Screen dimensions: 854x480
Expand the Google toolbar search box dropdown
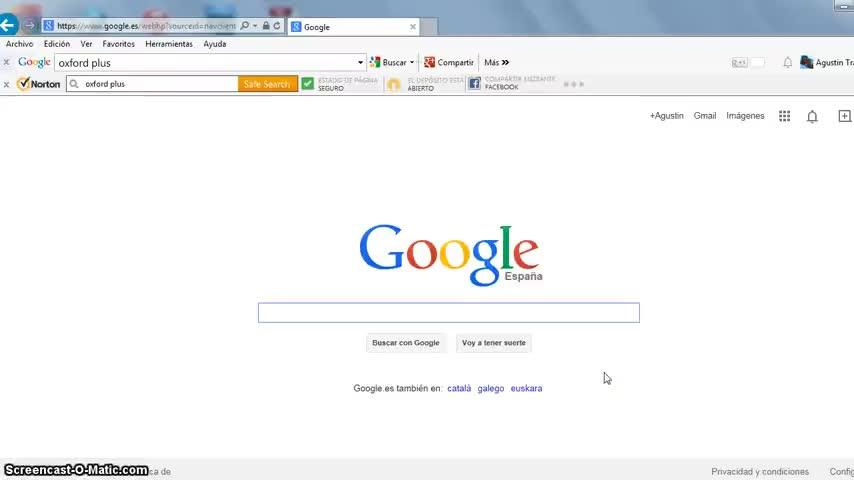pyautogui.click(x=360, y=63)
